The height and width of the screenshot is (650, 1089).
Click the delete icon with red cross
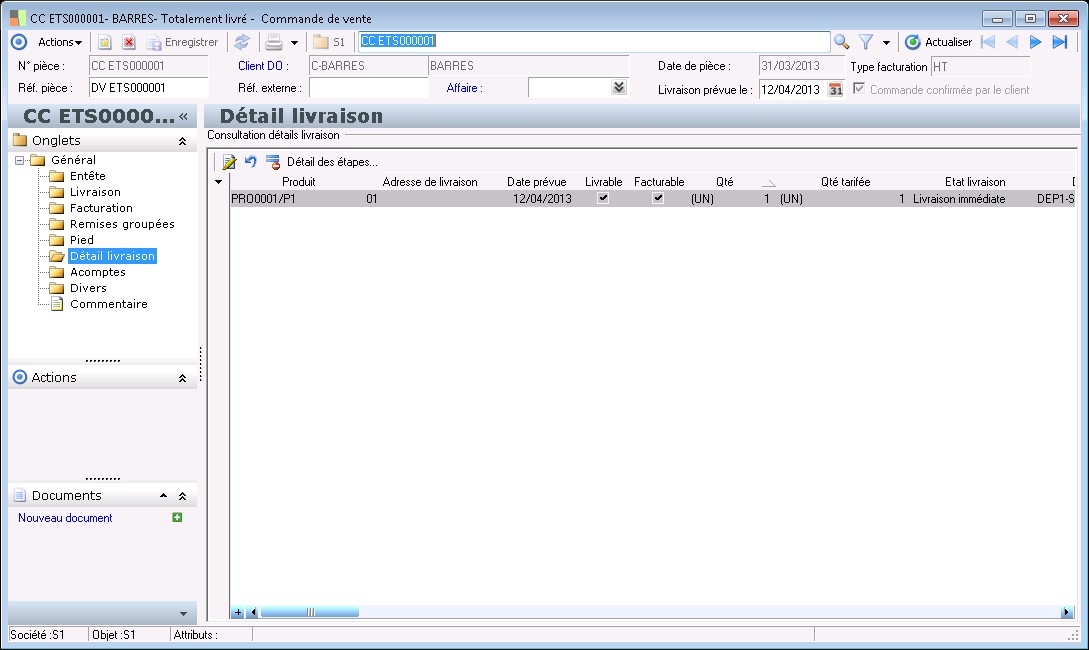pos(128,42)
